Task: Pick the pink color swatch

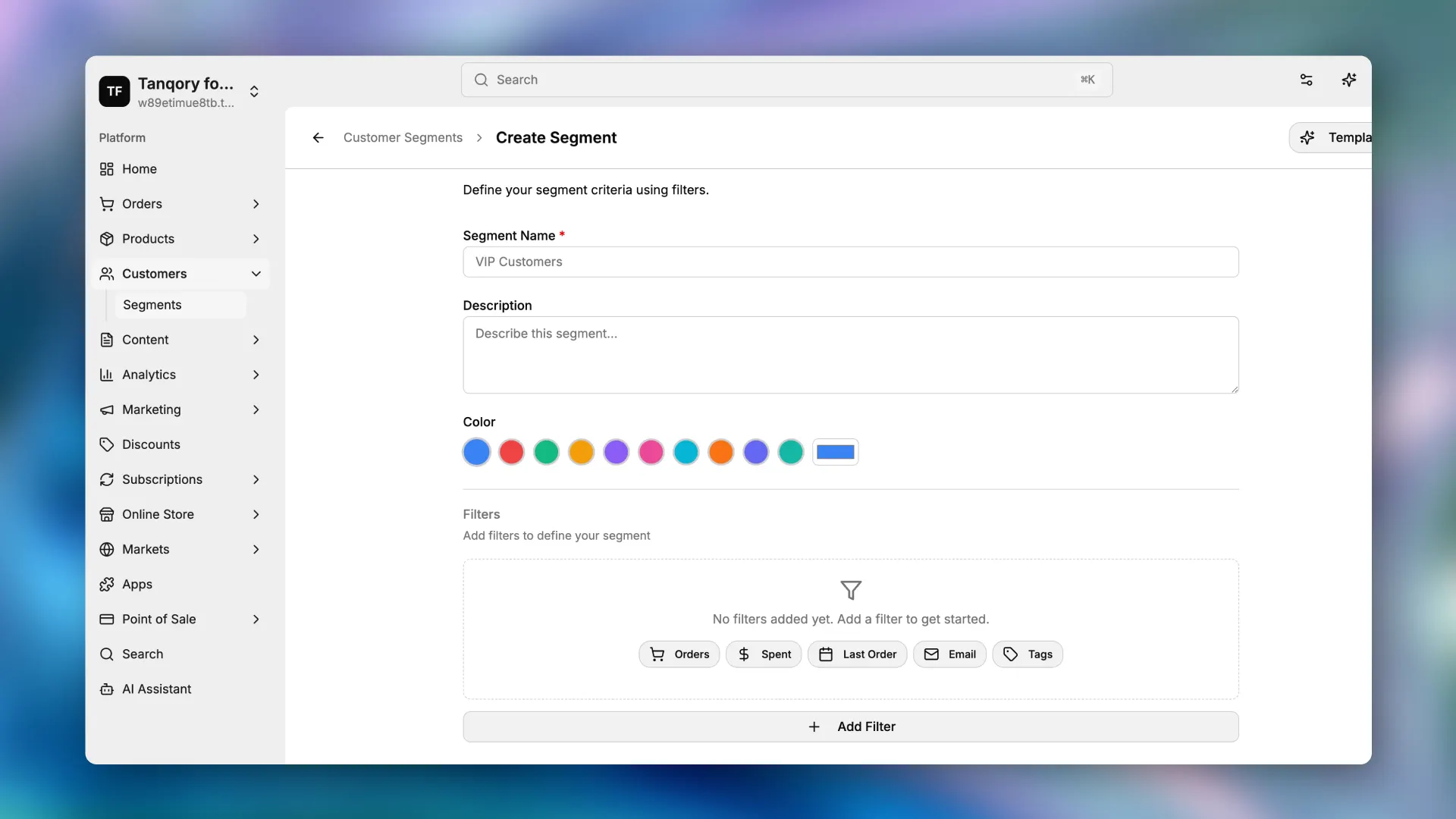Action: click(x=651, y=452)
